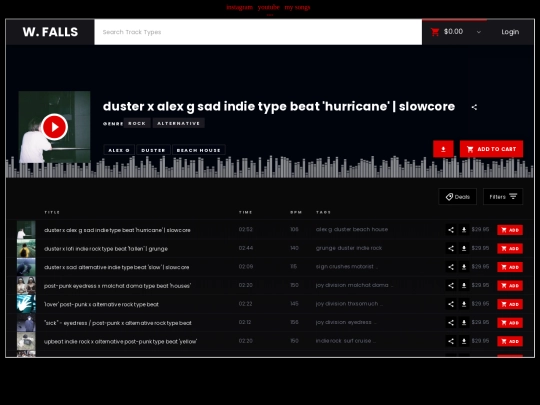
Task: Select the Alternative genre tag
Action: [178, 123]
